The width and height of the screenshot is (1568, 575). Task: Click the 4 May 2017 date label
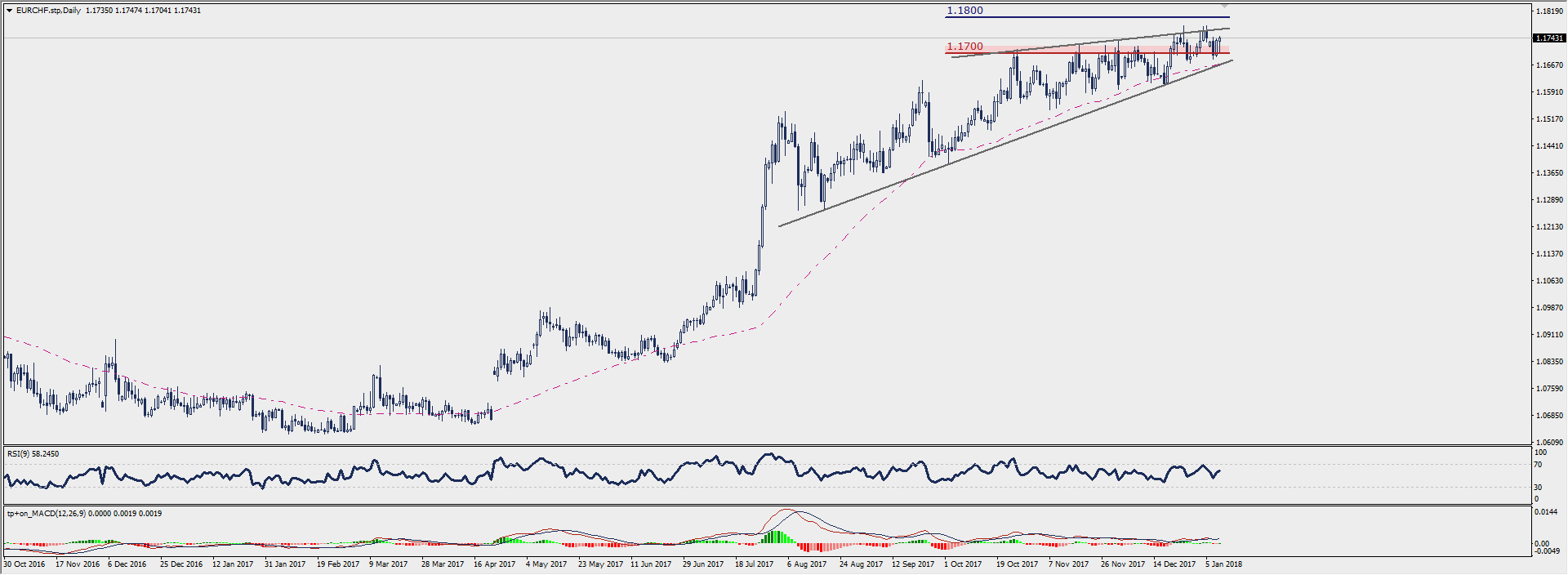tap(546, 564)
